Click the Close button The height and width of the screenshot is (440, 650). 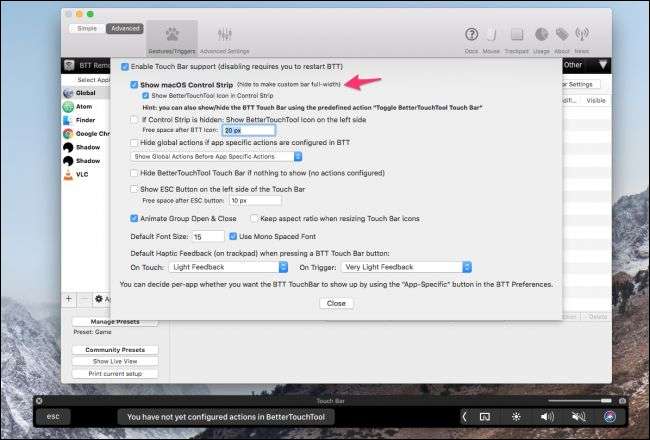point(334,303)
